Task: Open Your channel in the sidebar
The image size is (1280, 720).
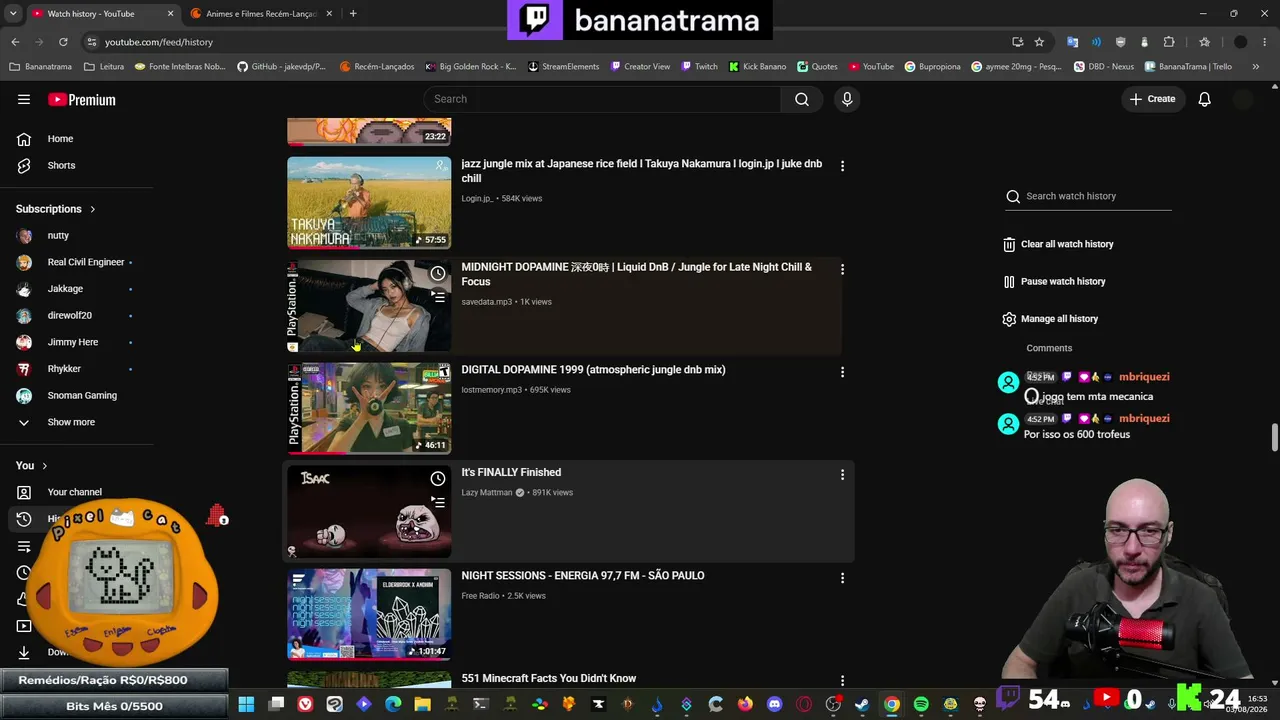Action: 77,492
